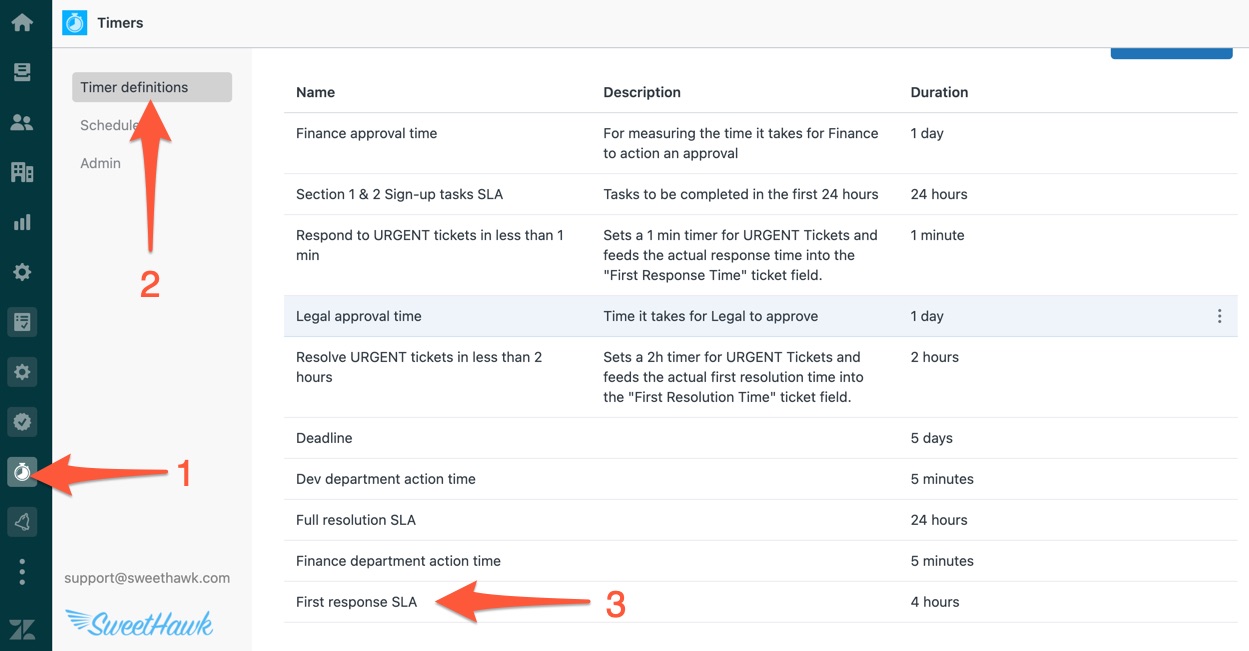This screenshot has height=651, width=1249.
Task: Open the Organizations building icon
Action: coord(22,172)
